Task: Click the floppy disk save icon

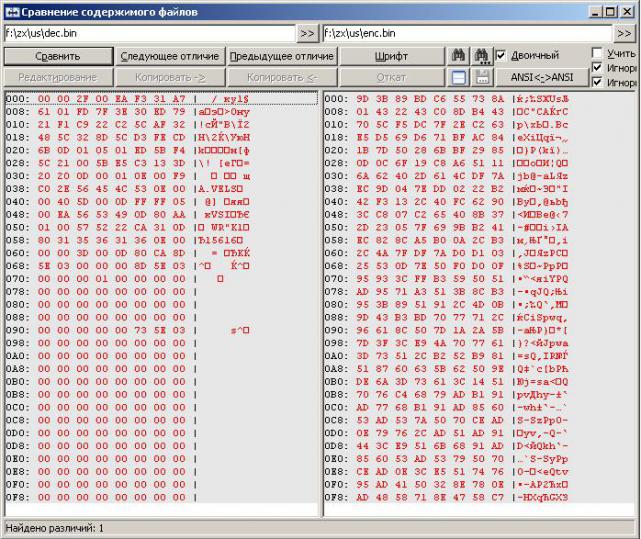Action: 481,78
